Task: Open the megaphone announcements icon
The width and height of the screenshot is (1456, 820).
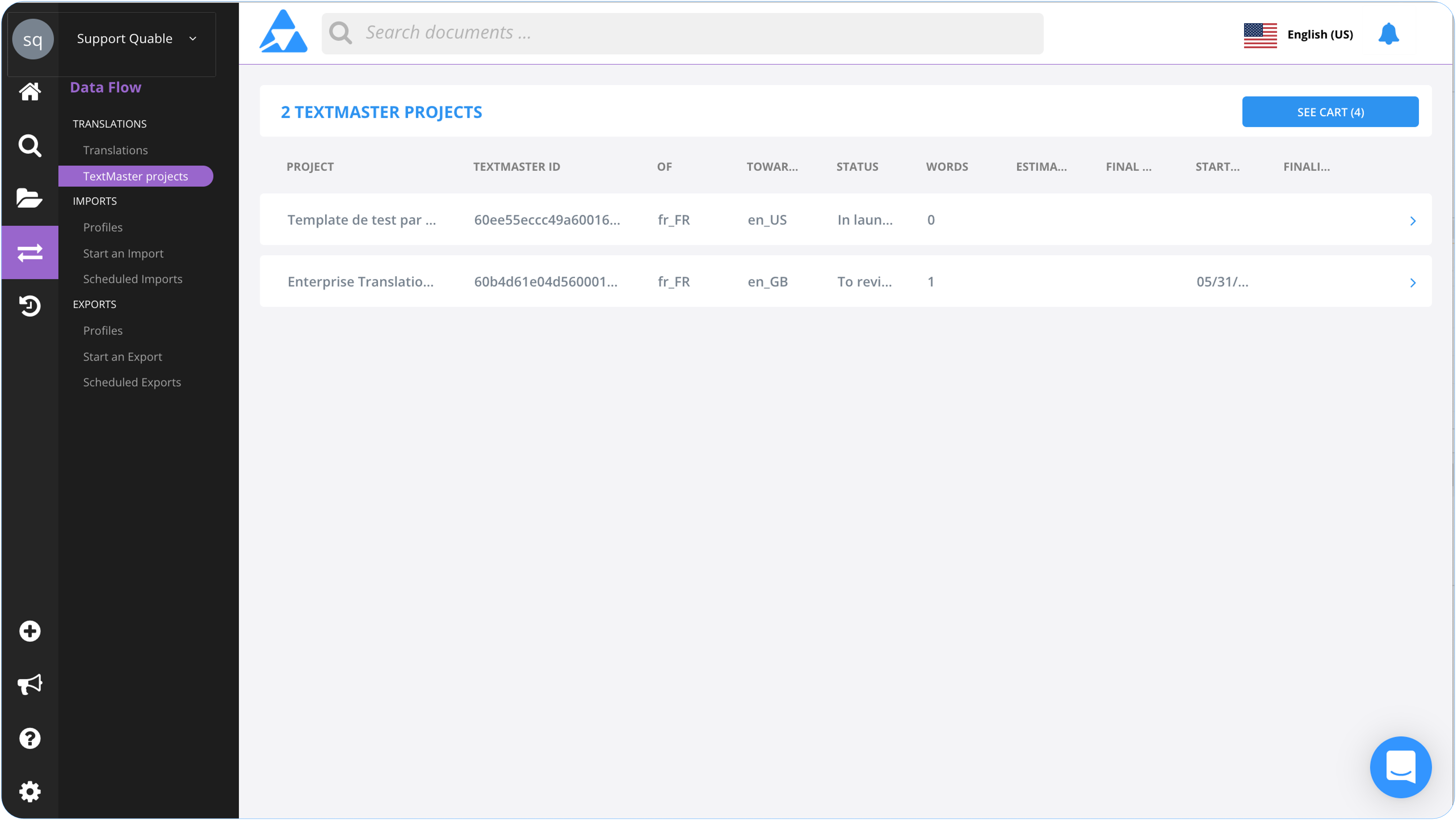Action: click(30, 684)
